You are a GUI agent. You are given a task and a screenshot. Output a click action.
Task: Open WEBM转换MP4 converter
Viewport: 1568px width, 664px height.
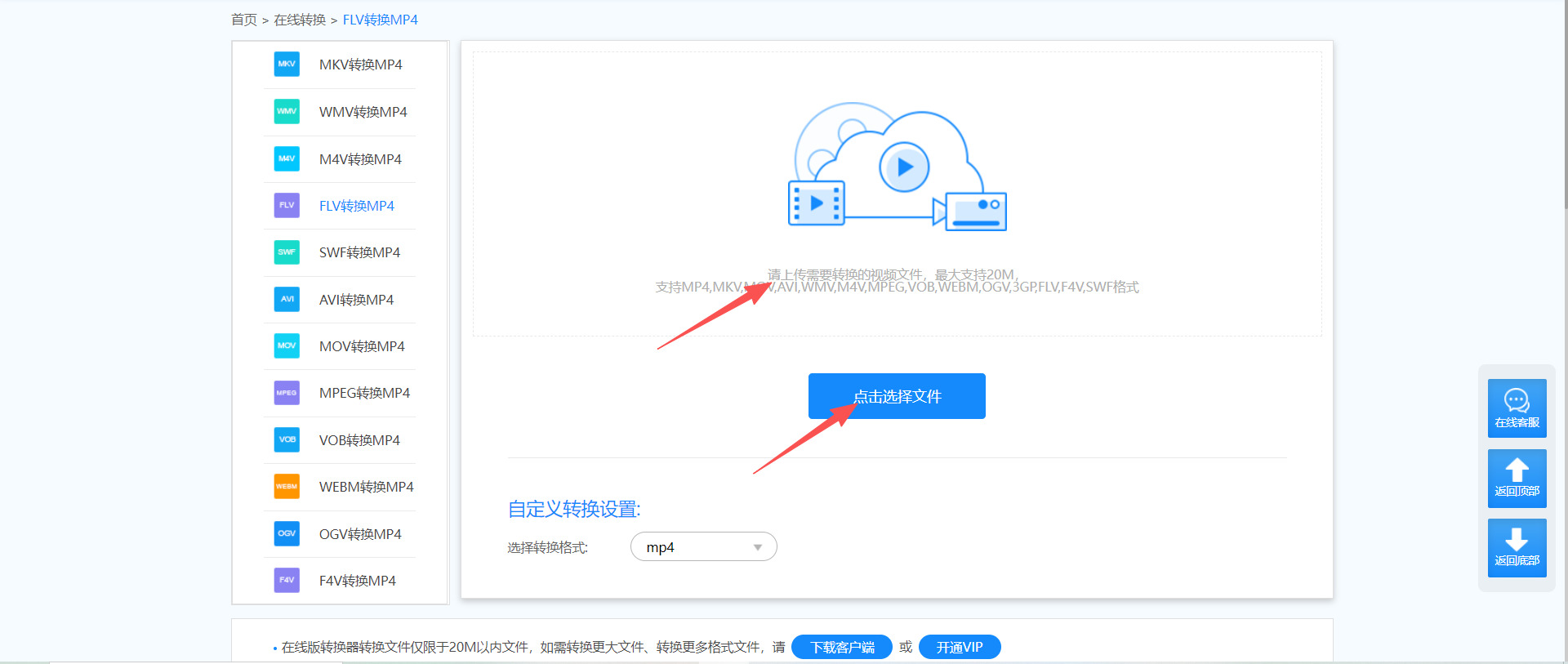(x=367, y=487)
